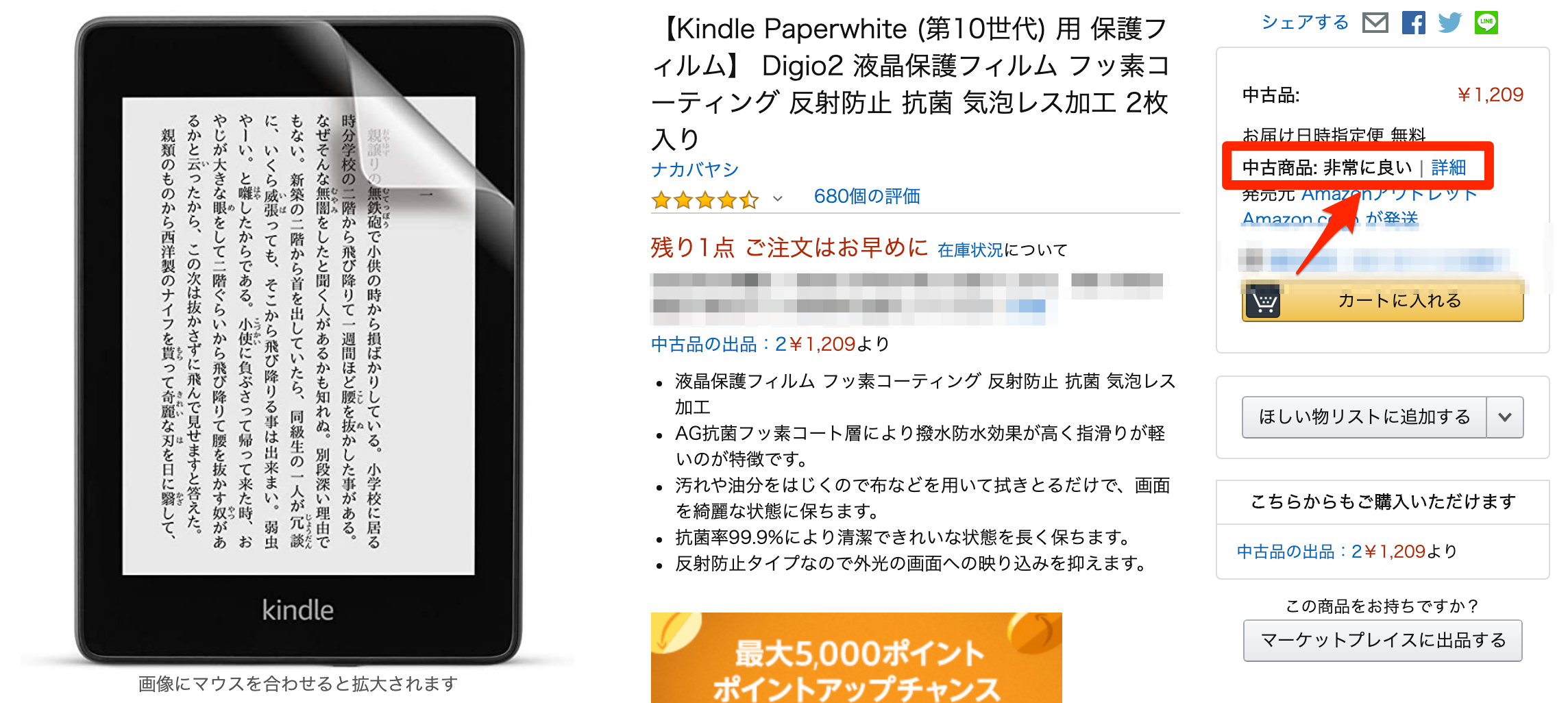
Task: Click the Kindle Paperwhite product image
Action: pyautogui.click(x=299, y=341)
